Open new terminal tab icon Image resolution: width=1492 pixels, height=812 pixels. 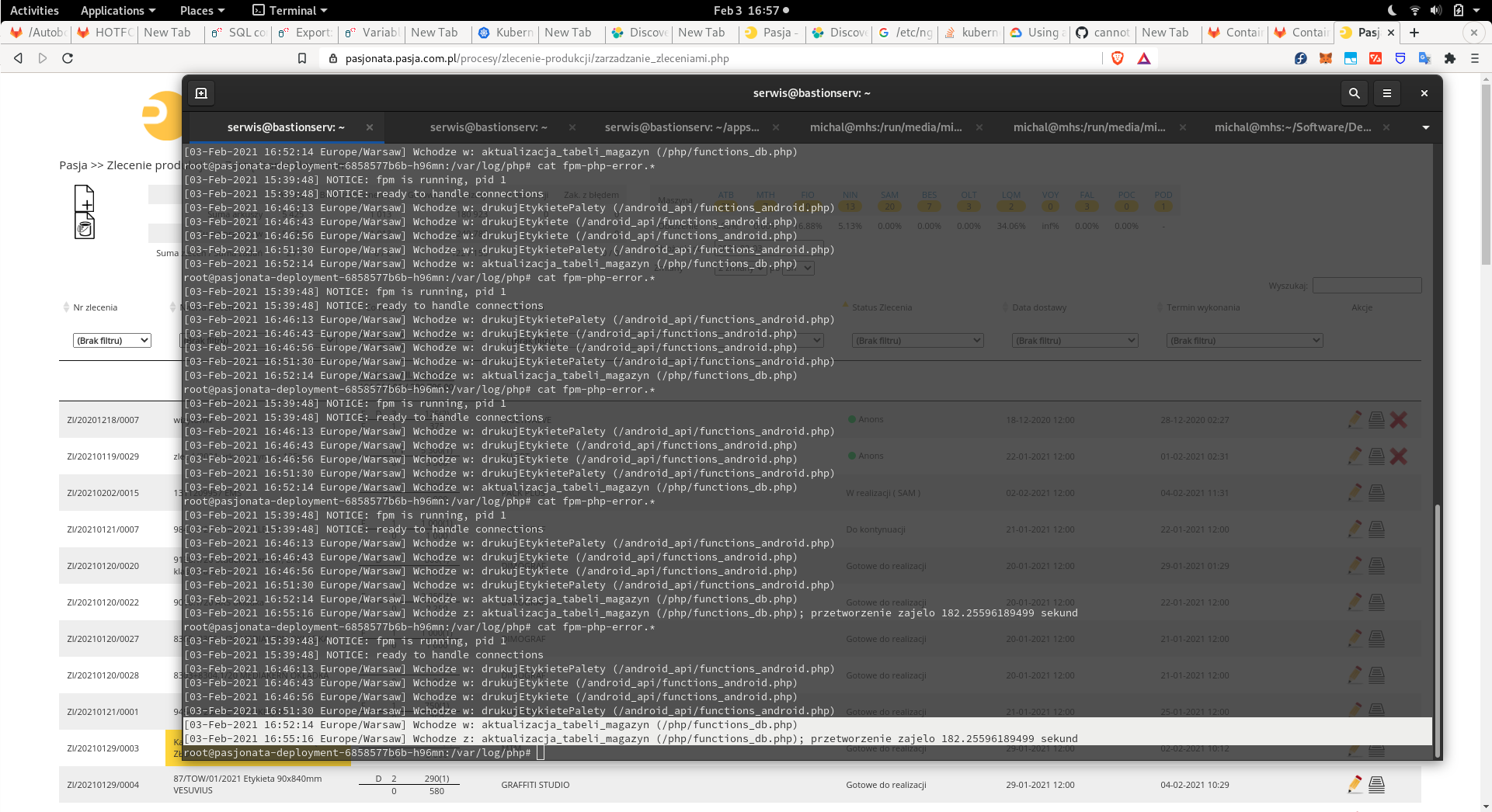[201, 93]
